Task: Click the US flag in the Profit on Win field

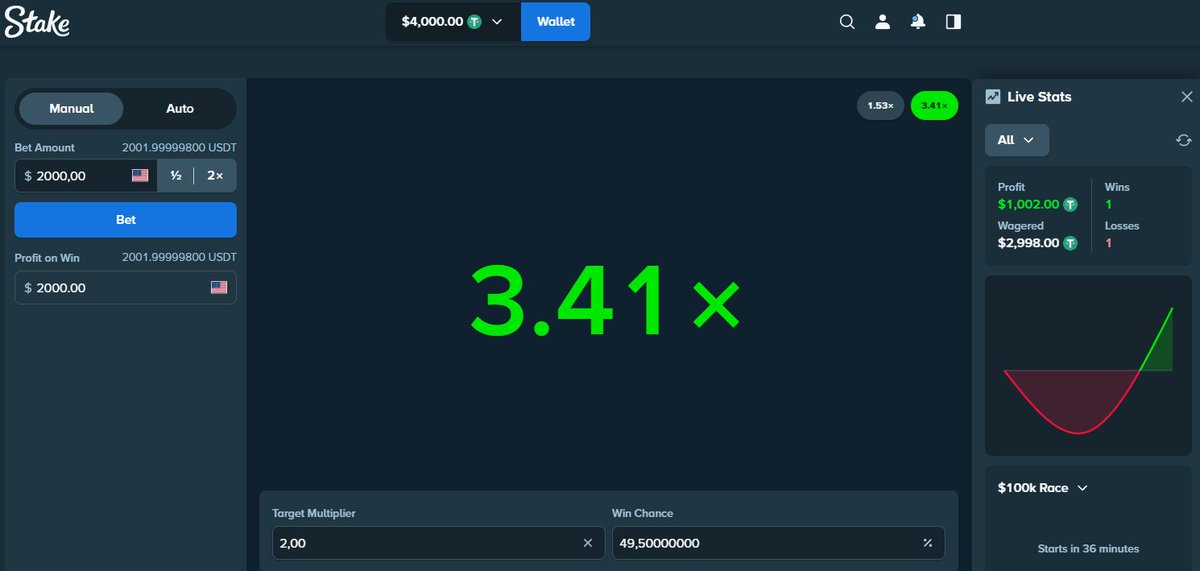Action: [x=219, y=287]
